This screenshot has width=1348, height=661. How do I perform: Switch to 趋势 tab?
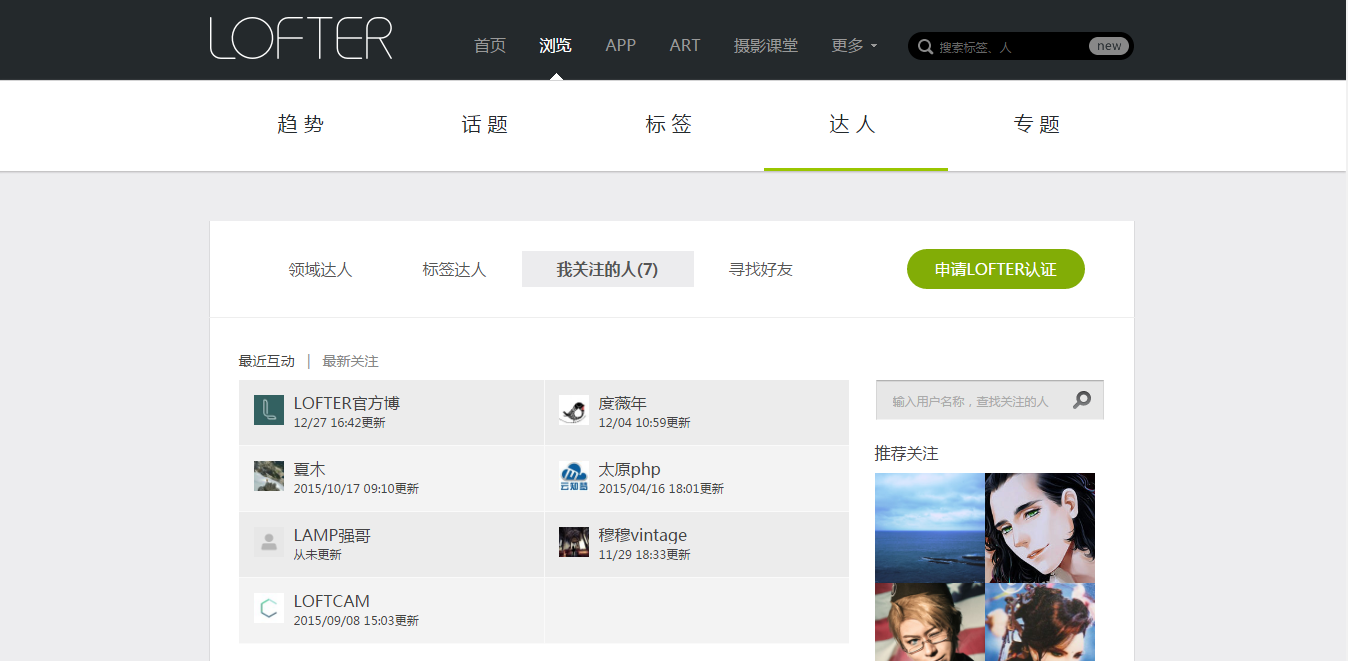(x=301, y=125)
